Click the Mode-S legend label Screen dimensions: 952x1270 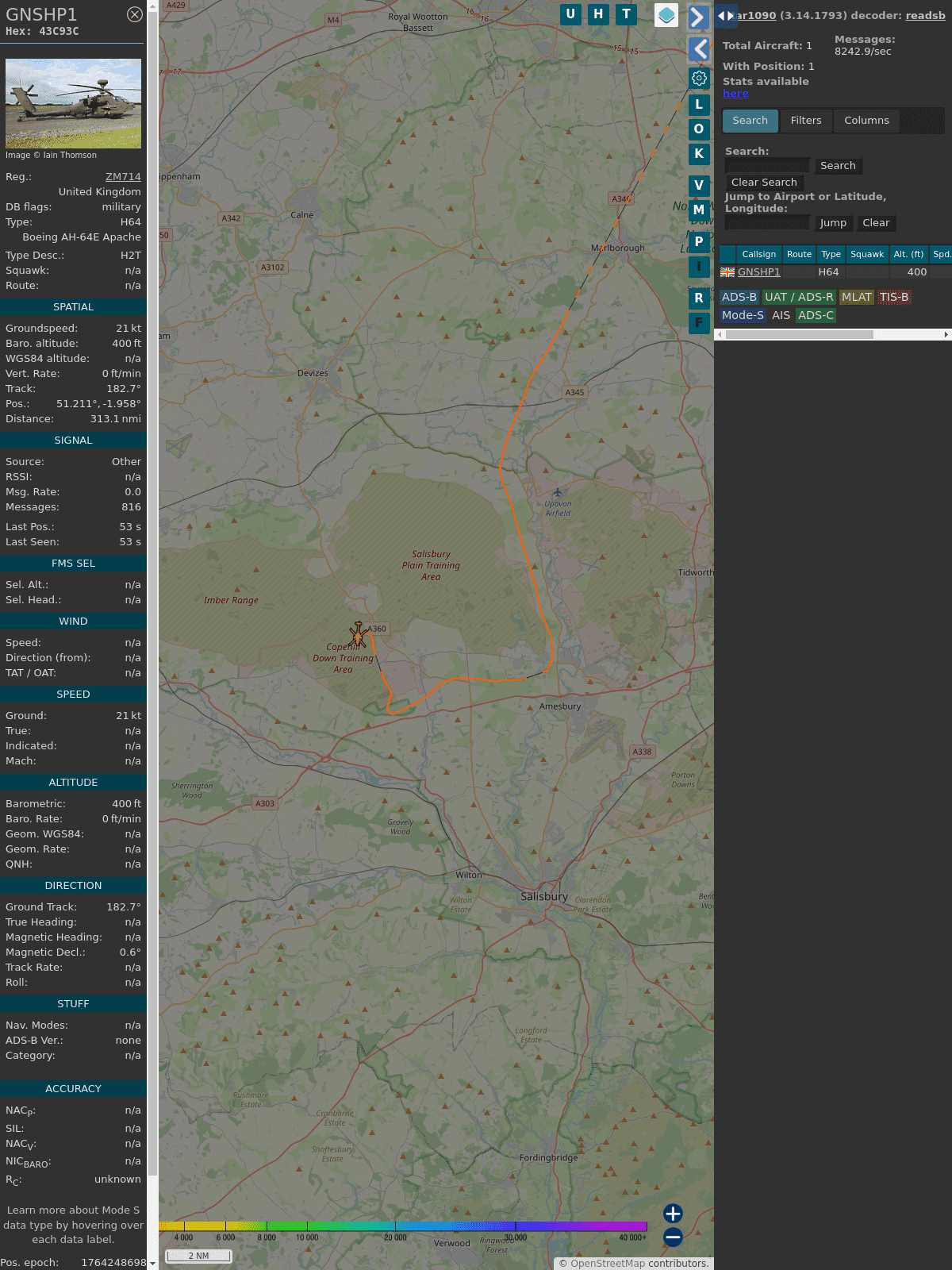[x=743, y=315]
